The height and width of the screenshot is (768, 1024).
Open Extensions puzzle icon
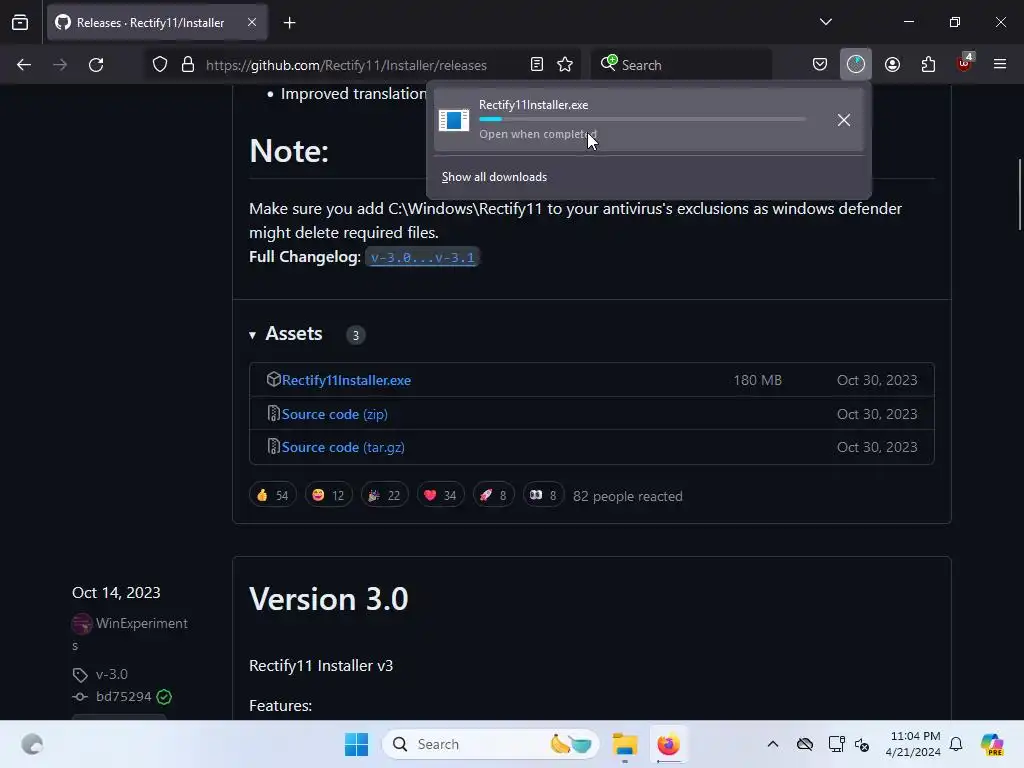coord(928,65)
